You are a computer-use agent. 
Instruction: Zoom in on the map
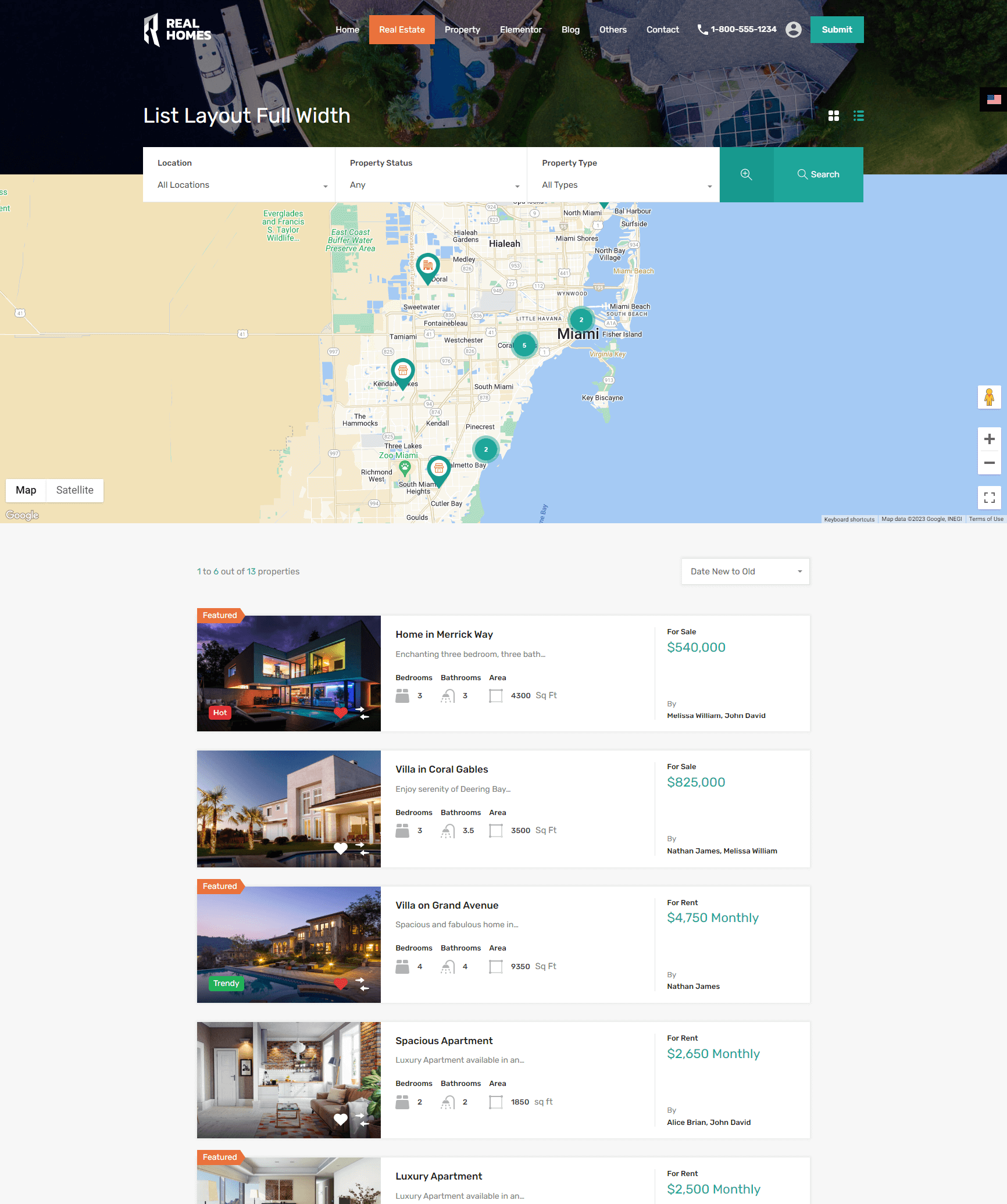pos(990,439)
